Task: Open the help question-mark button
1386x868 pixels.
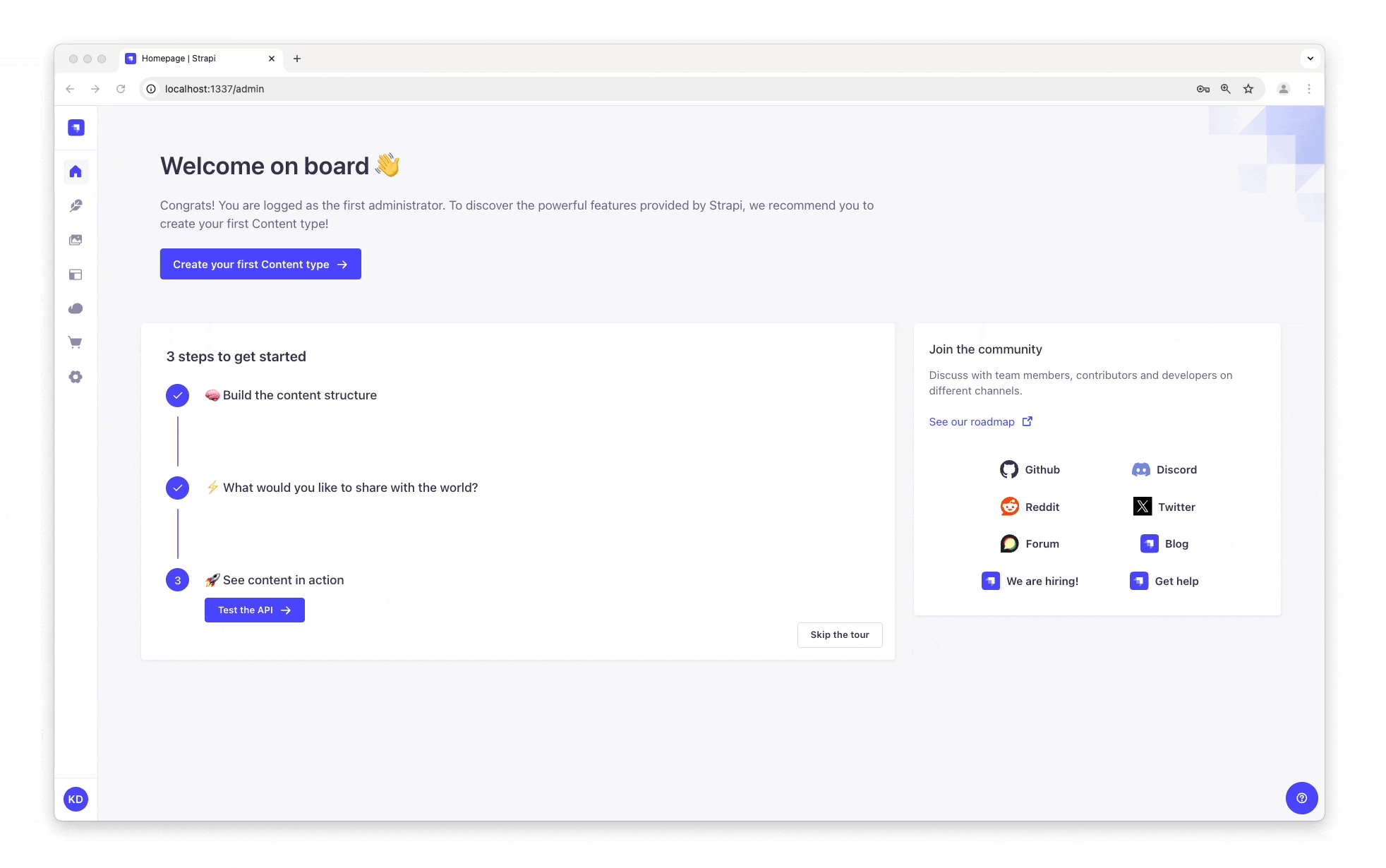Action: coord(1301,798)
